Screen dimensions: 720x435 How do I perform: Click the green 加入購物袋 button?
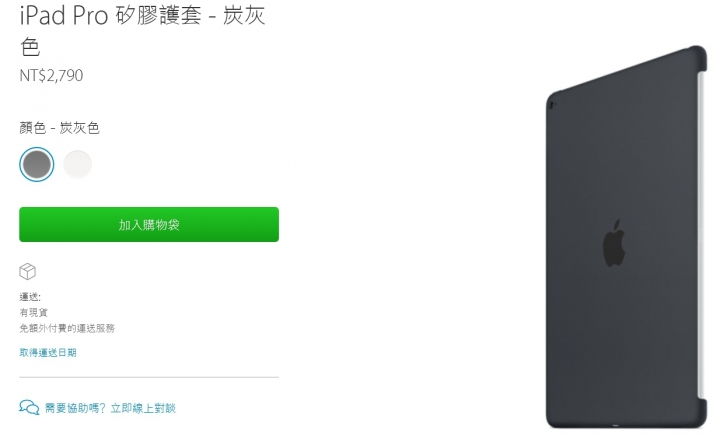tap(149, 225)
